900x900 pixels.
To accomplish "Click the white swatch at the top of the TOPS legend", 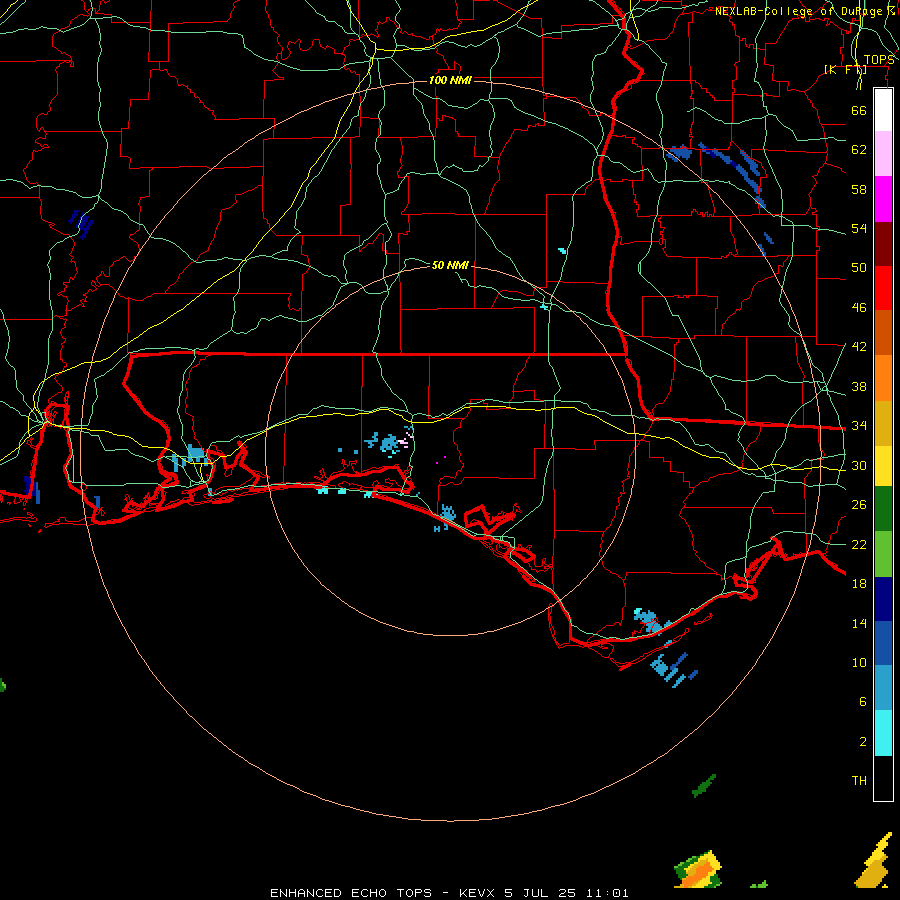I will 883,111.
